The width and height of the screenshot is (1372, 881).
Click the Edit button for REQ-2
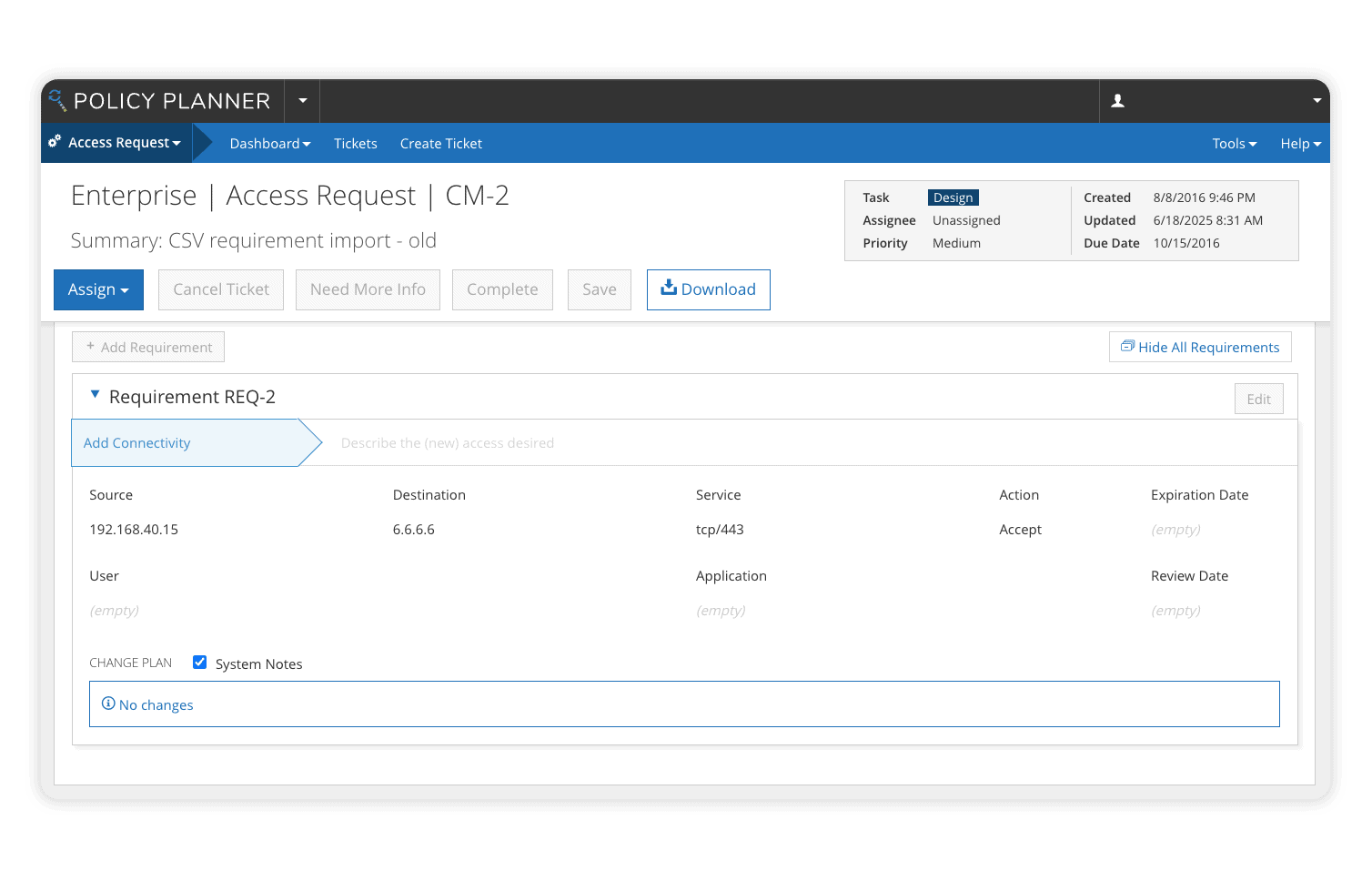coord(1258,399)
